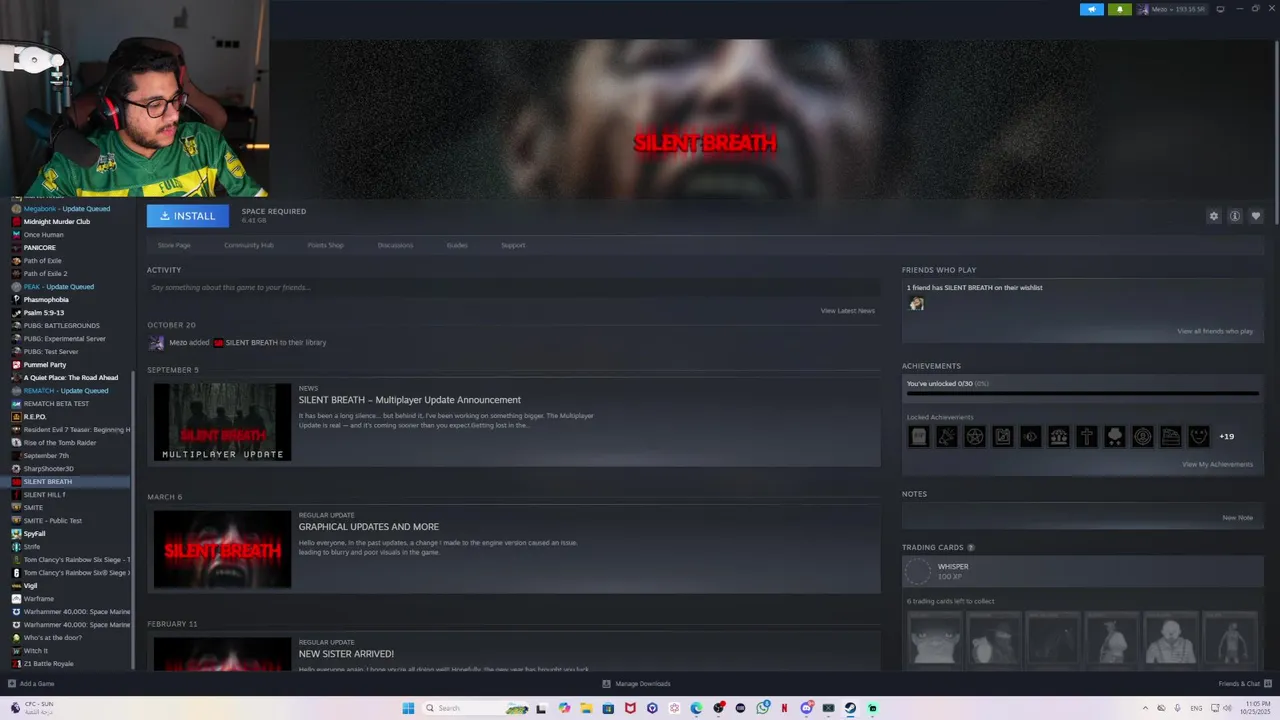Open GRAPHICAL UPDATES AND MORE post
The width and height of the screenshot is (1280, 720).
click(369, 527)
